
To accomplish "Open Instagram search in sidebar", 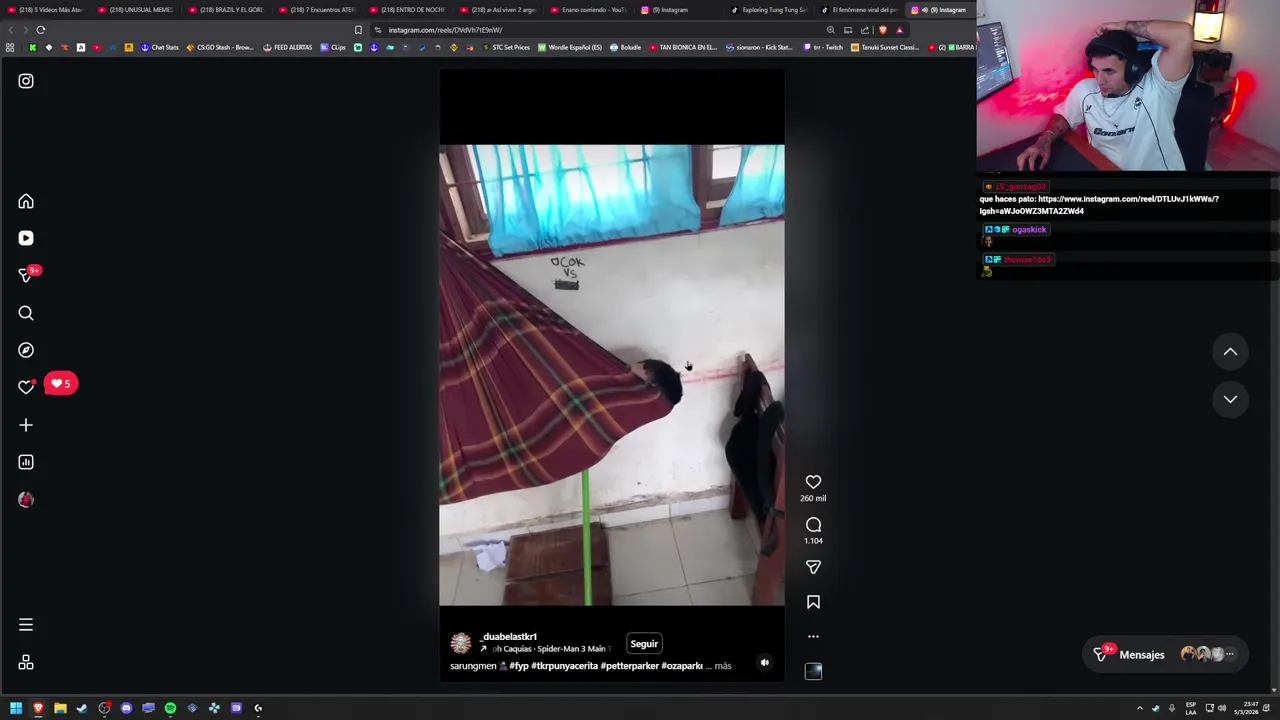I will (26, 313).
